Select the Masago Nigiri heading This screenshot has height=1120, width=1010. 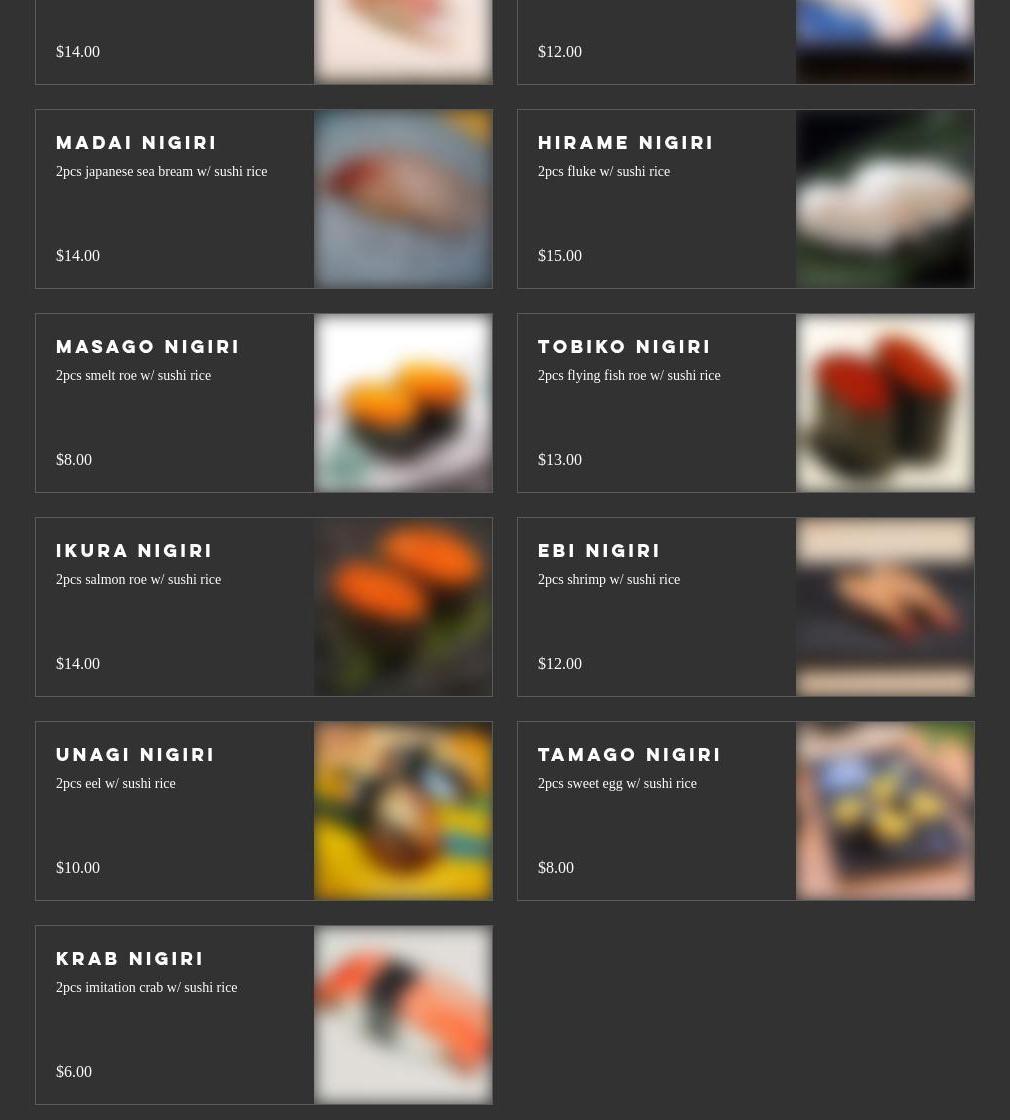pyautogui.click(x=147, y=346)
